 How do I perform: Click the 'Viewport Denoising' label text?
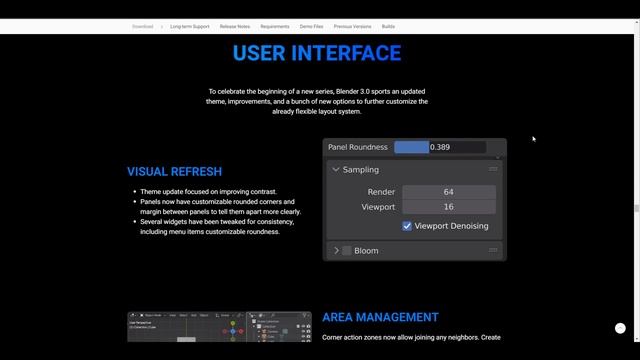451,226
